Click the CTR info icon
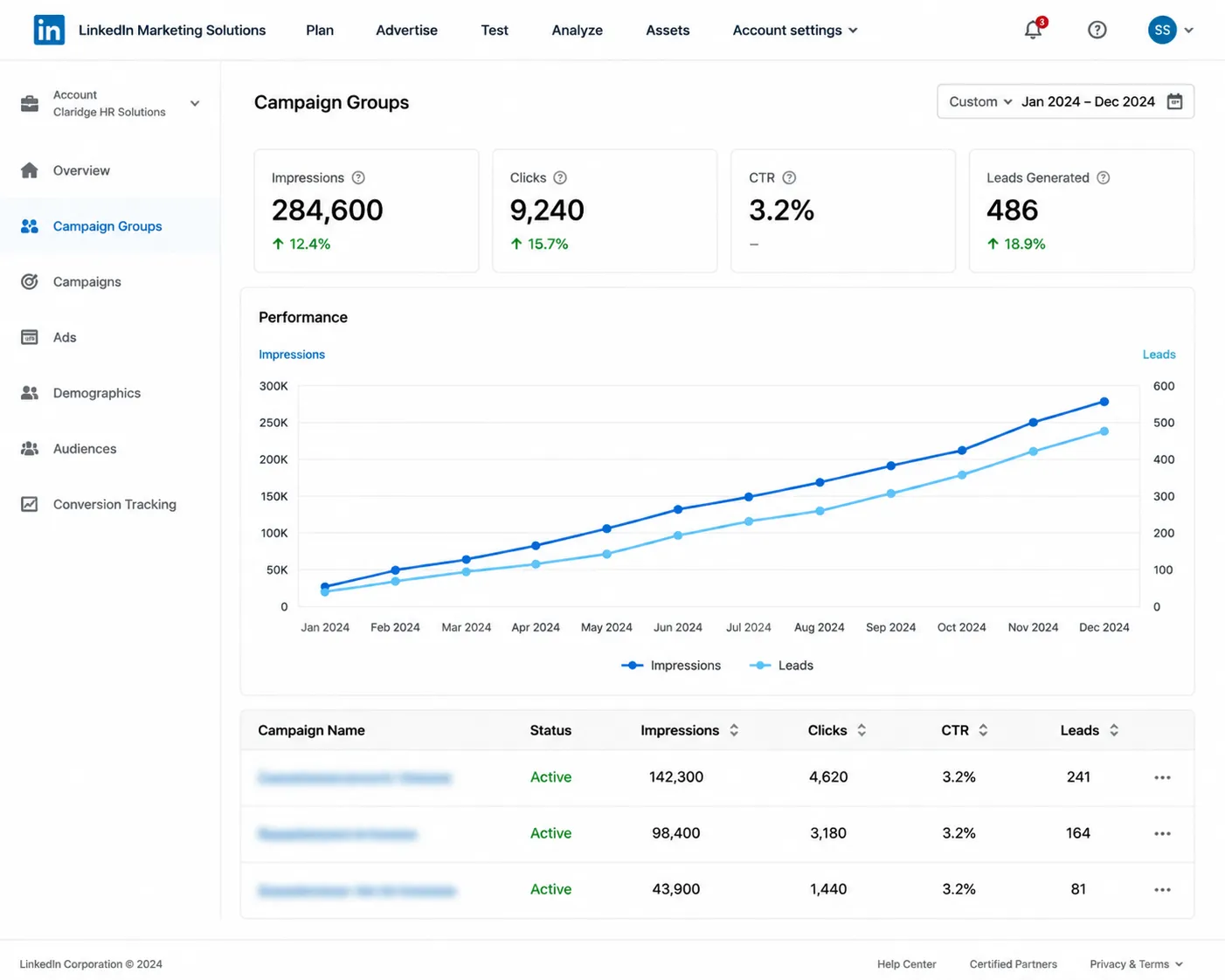The height and width of the screenshot is (980, 1225). [x=789, y=177]
